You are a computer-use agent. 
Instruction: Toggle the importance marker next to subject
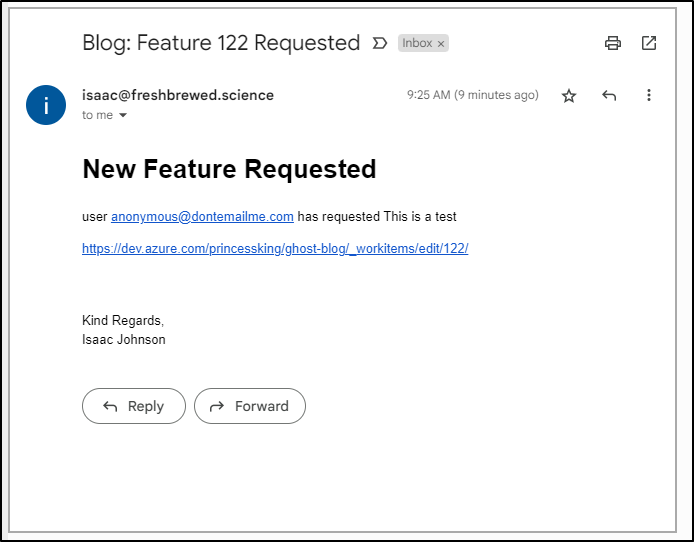(380, 43)
